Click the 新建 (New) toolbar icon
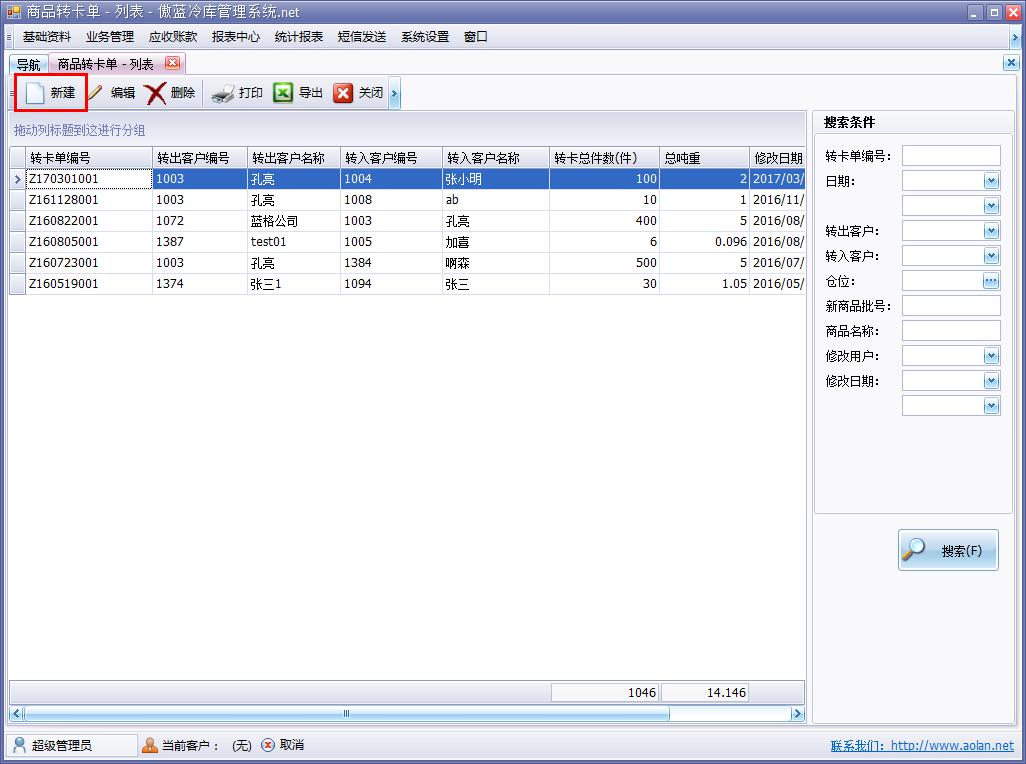Viewport: 1026px width, 764px height. (36, 93)
